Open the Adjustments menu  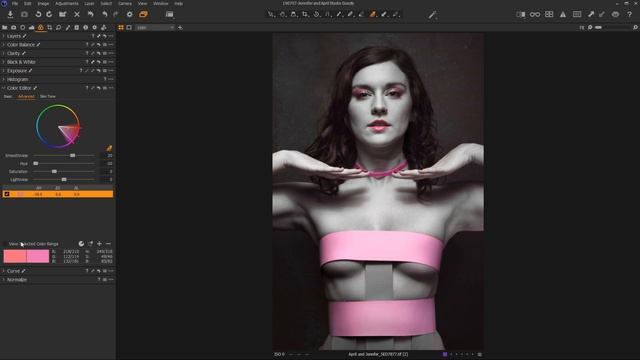67,3
